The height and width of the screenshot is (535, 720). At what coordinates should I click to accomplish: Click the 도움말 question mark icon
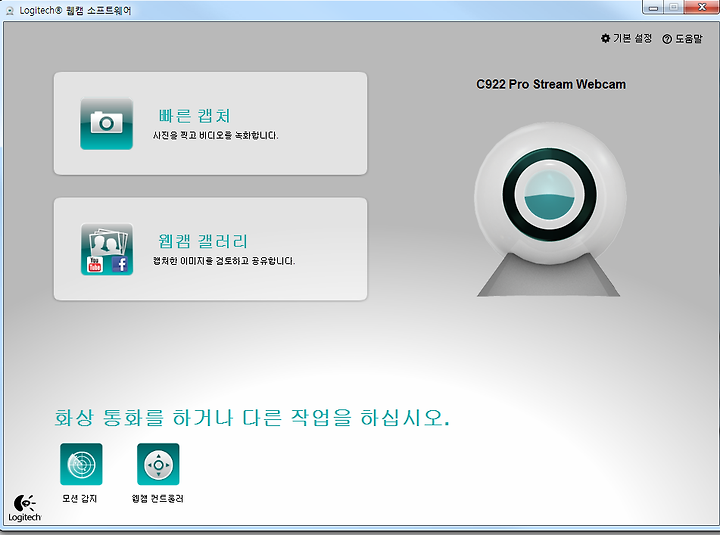click(667, 39)
